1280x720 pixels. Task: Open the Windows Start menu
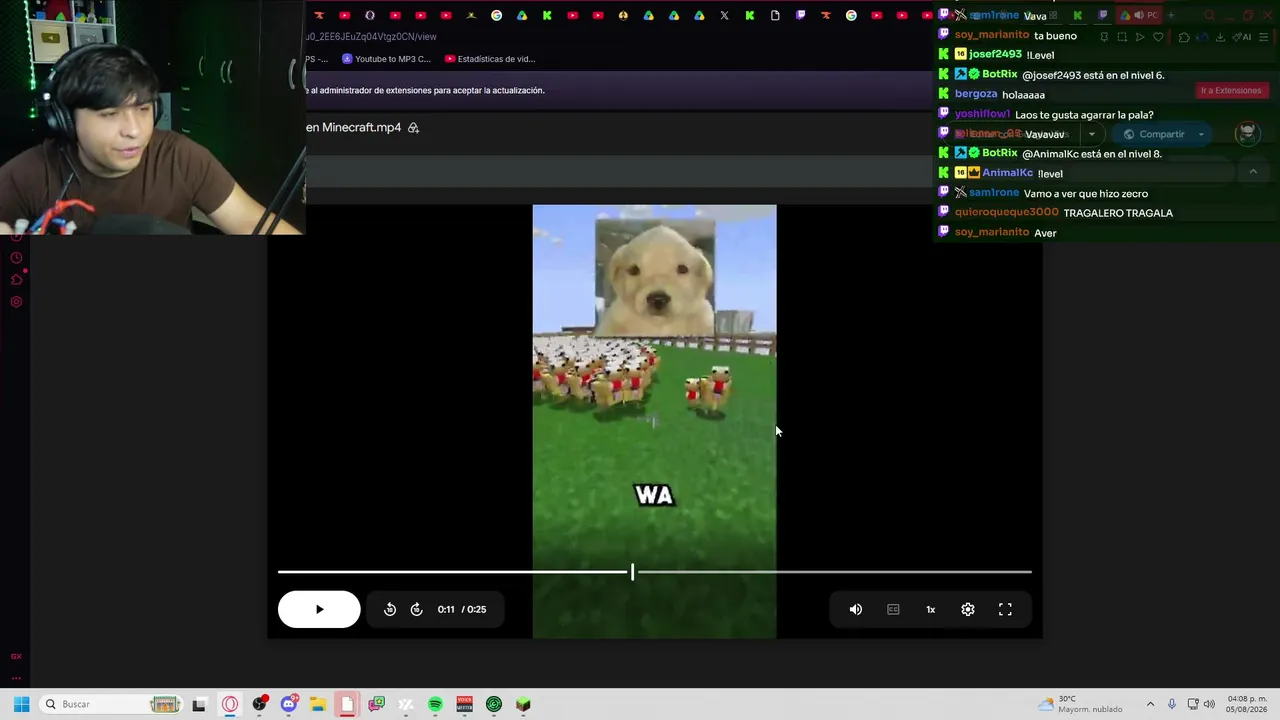(21, 704)
